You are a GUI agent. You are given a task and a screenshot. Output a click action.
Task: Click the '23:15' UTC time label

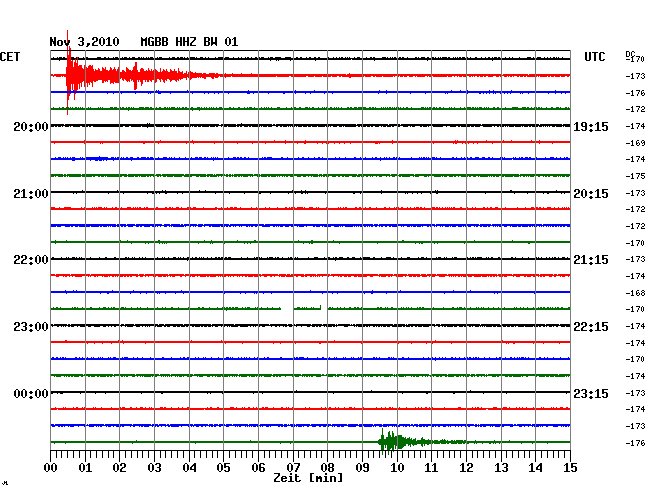pos(591,393)
